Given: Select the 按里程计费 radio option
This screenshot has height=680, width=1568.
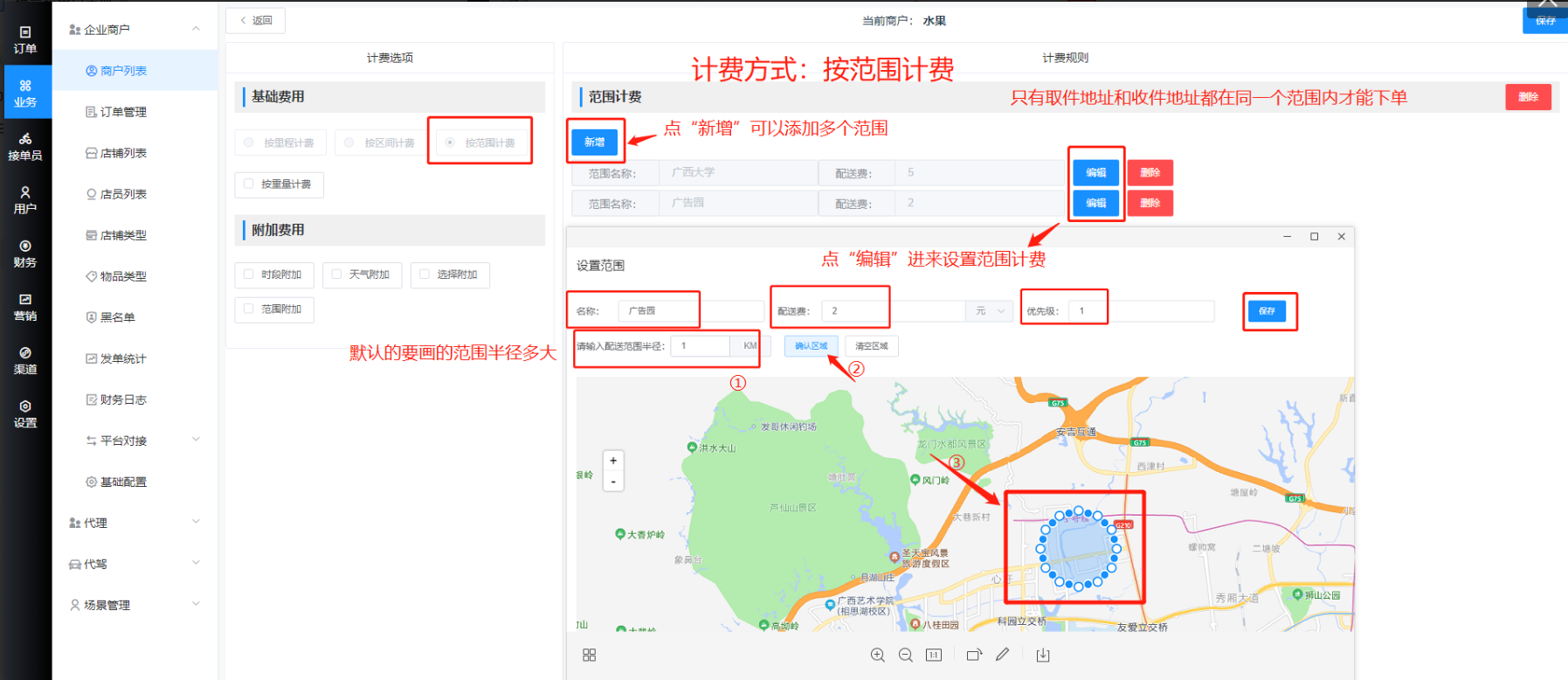Looking at the screenshot, I should click(249, 142).
